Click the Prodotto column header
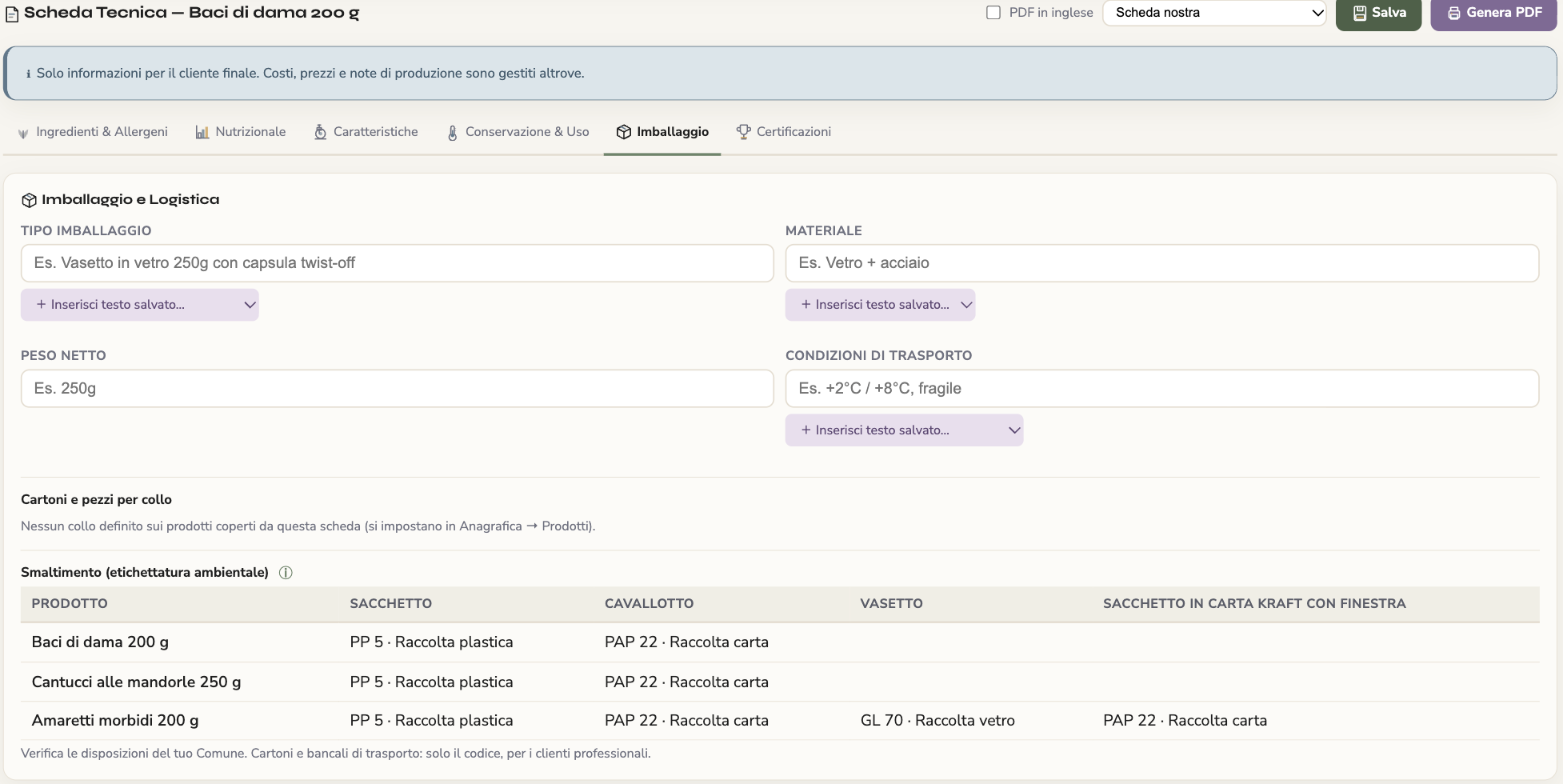The width and height of the screenshot is (1563, 784). click(x=70, y=604)
